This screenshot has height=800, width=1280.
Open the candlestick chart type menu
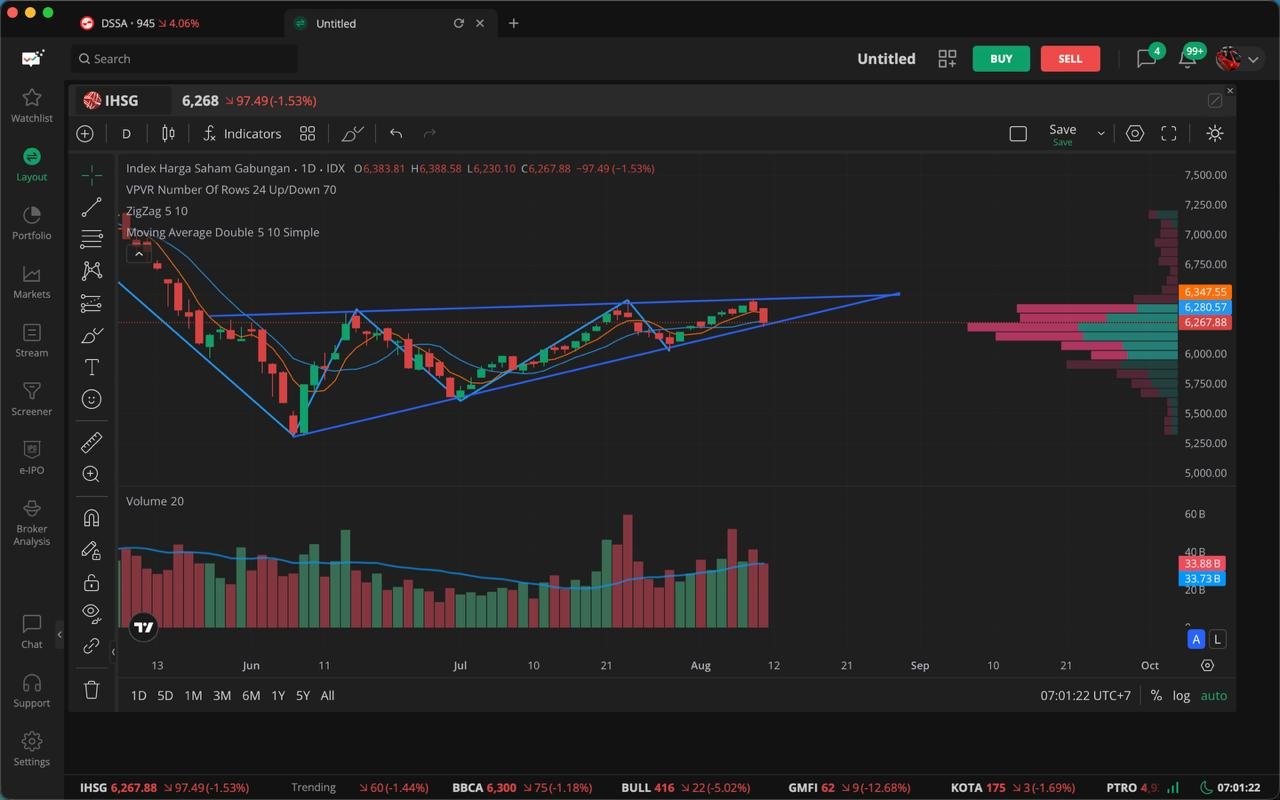pyautogui.click(x=168, y=134)
